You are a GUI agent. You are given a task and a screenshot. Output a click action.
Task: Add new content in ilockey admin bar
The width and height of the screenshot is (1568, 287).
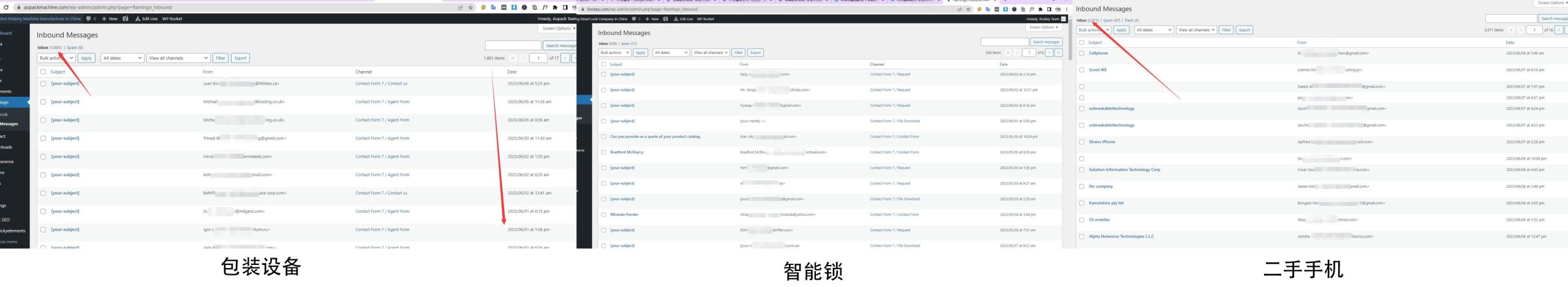pyautogui.click(x=652, y=19)
